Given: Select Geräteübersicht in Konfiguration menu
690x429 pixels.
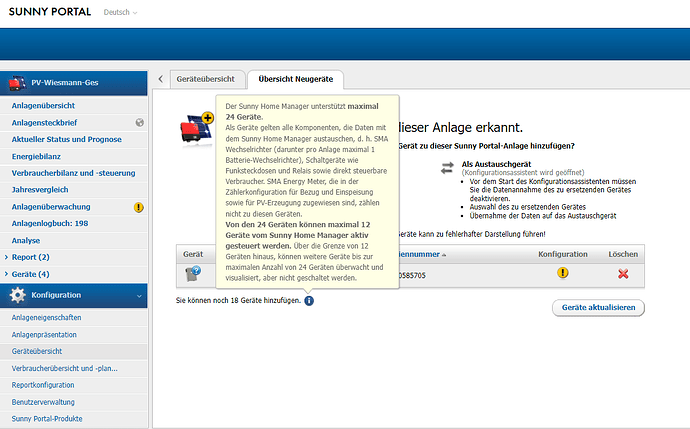Looking at the screenshot, I should [37, 352].
